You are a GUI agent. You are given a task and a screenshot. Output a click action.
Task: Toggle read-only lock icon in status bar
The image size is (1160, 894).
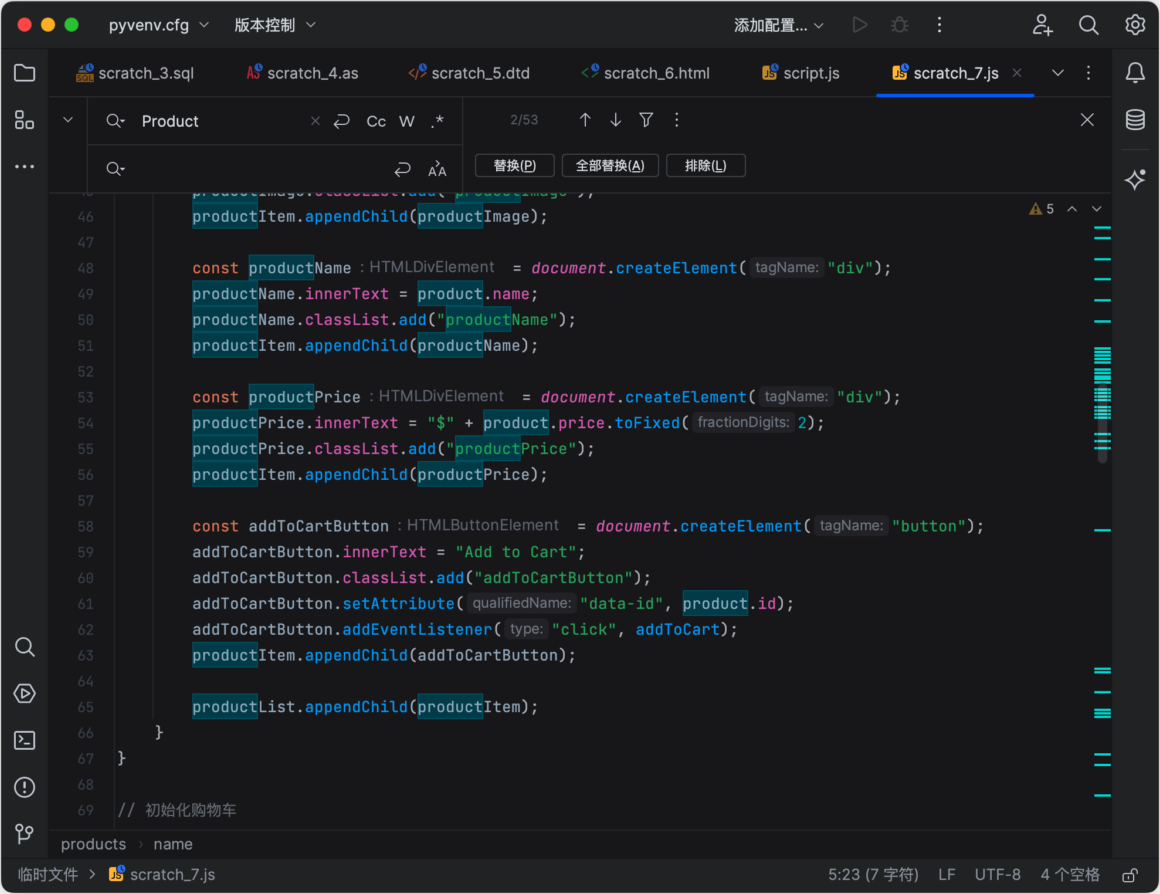pos(1130,875)
